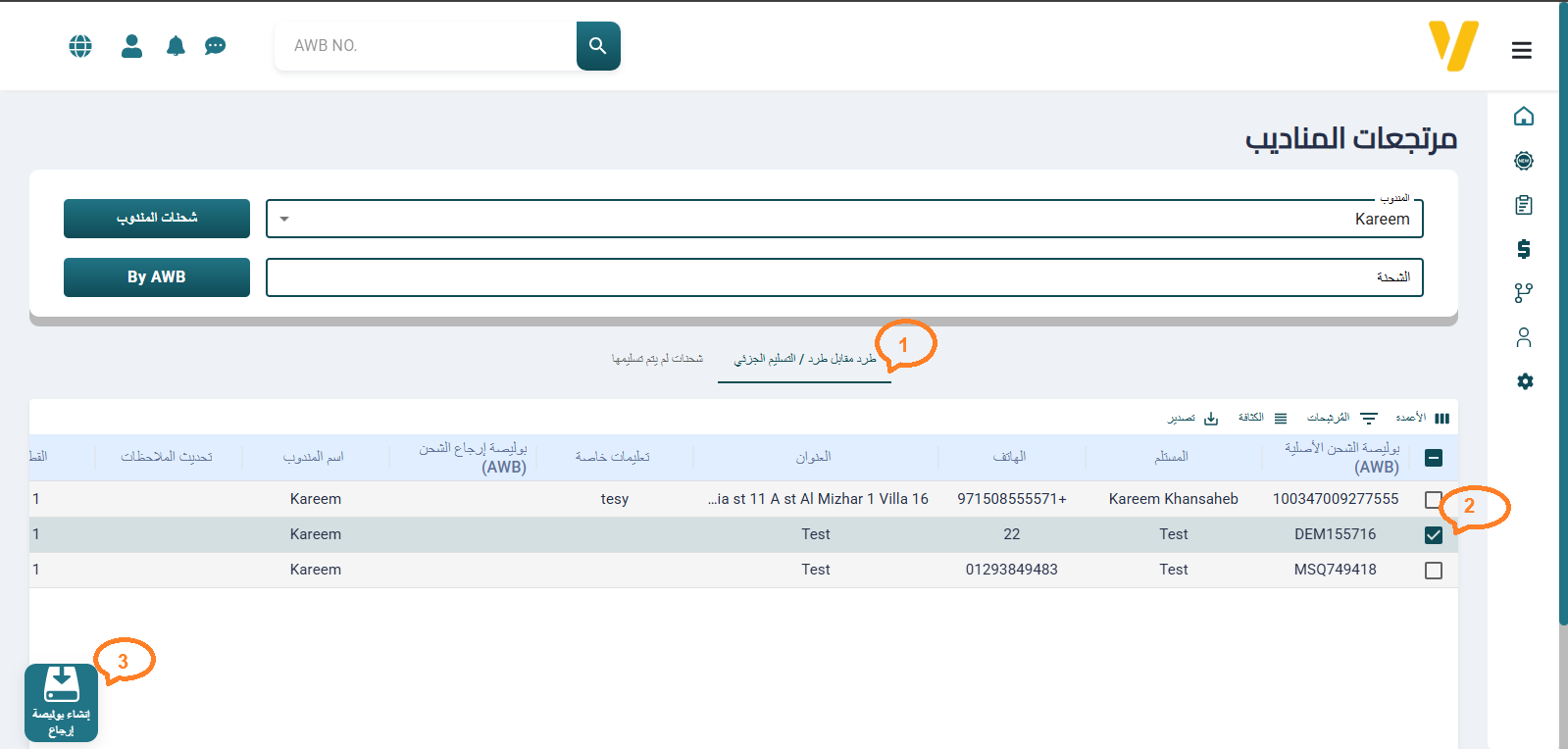Click the export (تصدير) download icon
1568x749 pixels.
(x=1211, y=419)
